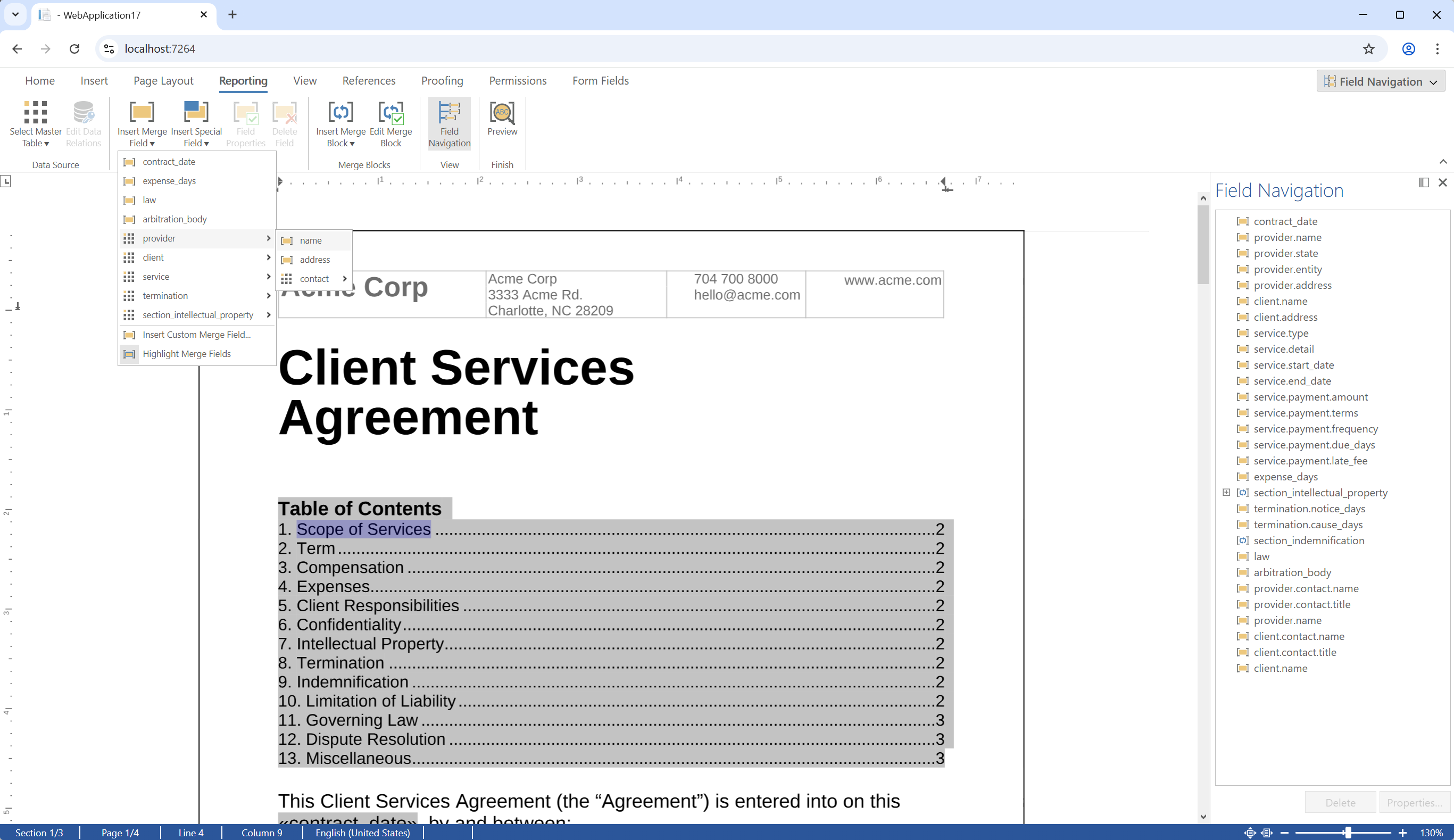Choose Insert Custom Merge Field menu entry
Screen dimensions: 1454x840
(x=196, y=335)
